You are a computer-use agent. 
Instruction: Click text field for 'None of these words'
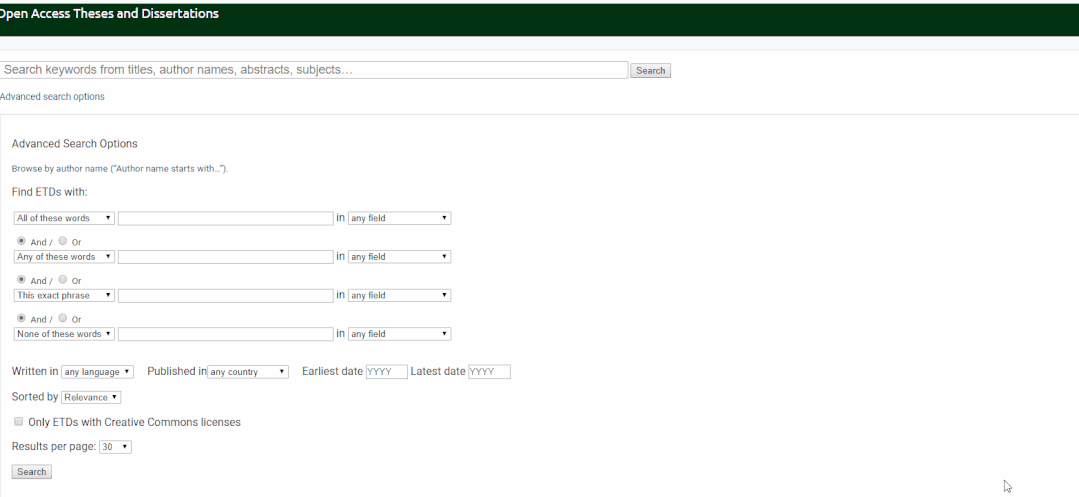pos(226,334)
